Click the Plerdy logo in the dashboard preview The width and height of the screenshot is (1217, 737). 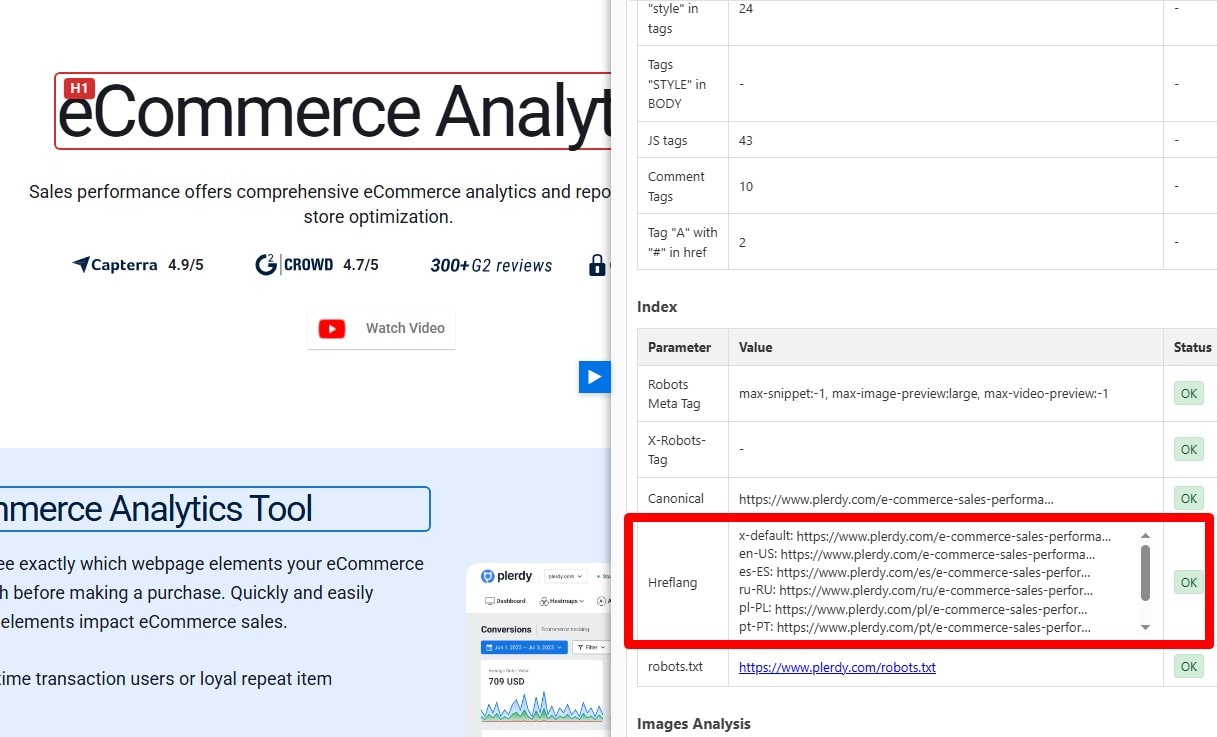coord(488,577)
